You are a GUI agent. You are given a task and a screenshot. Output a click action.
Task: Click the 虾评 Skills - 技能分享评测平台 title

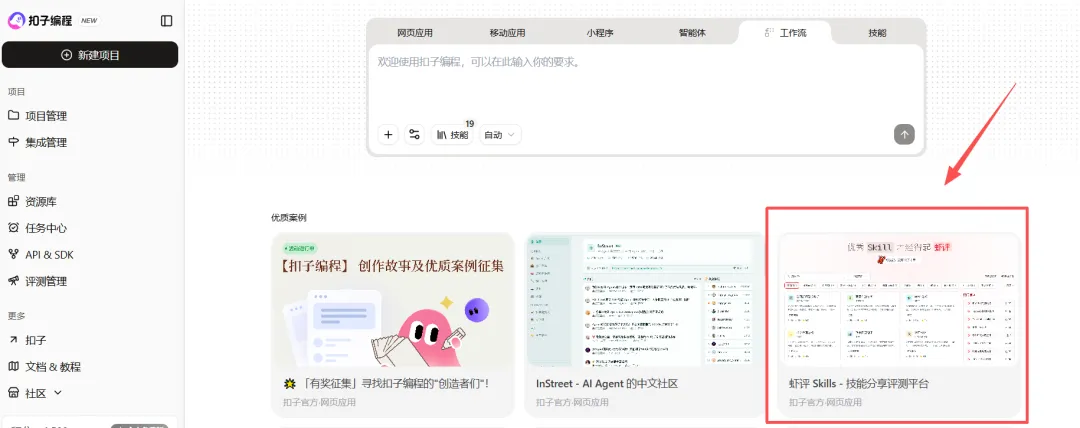(x=858, y=383)
